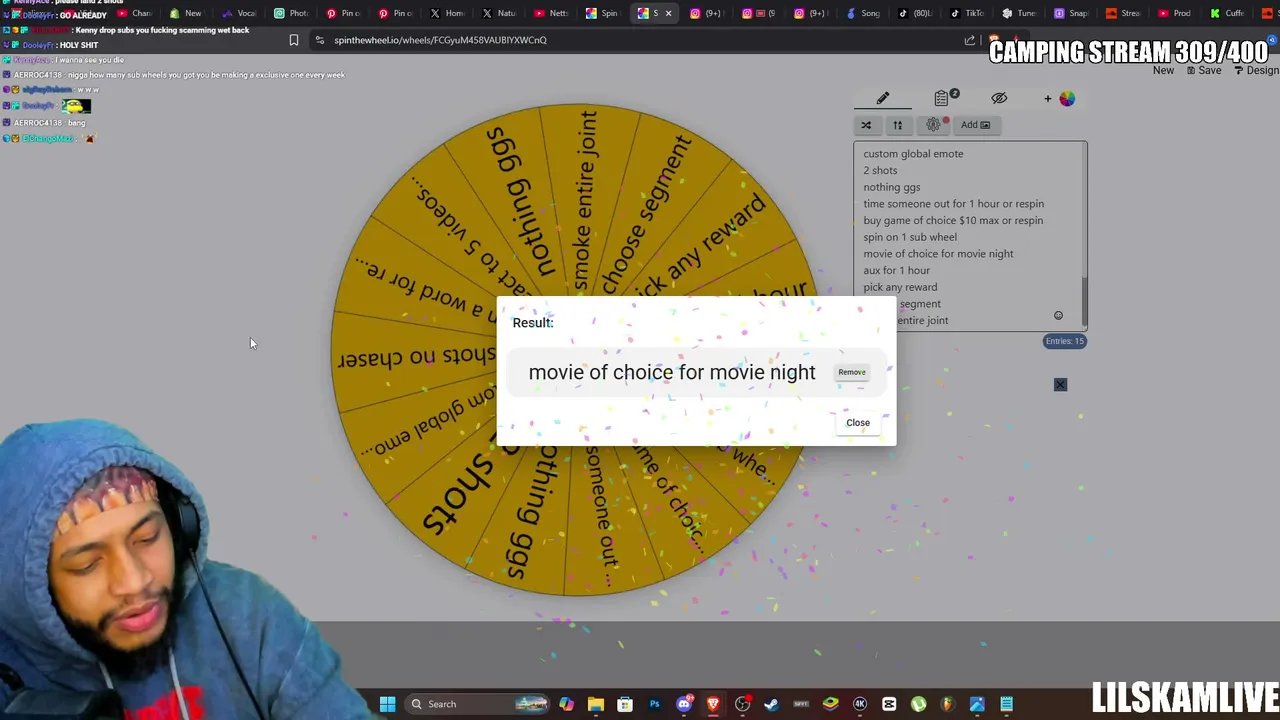
Task: Click the Add image button
Action: [976, 125]
